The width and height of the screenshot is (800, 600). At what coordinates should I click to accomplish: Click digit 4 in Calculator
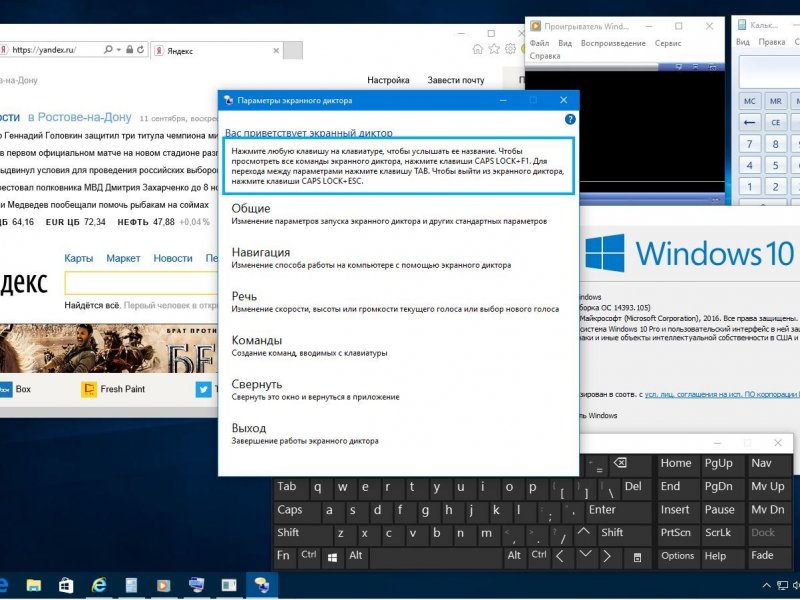coord(749,165)
